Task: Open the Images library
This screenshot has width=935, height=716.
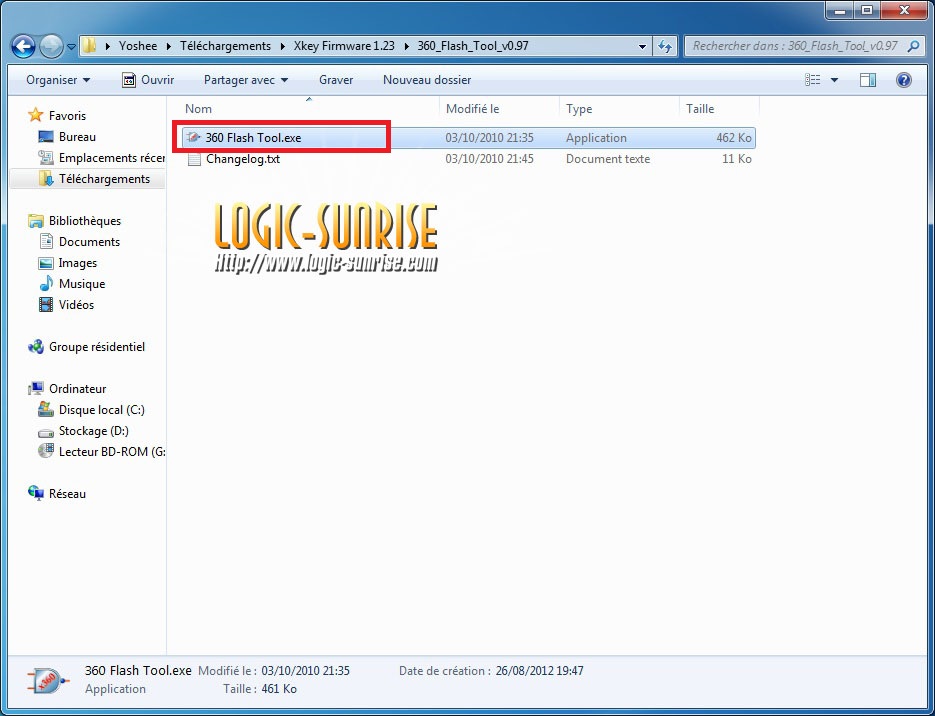Action: click(x=78, y=263)
